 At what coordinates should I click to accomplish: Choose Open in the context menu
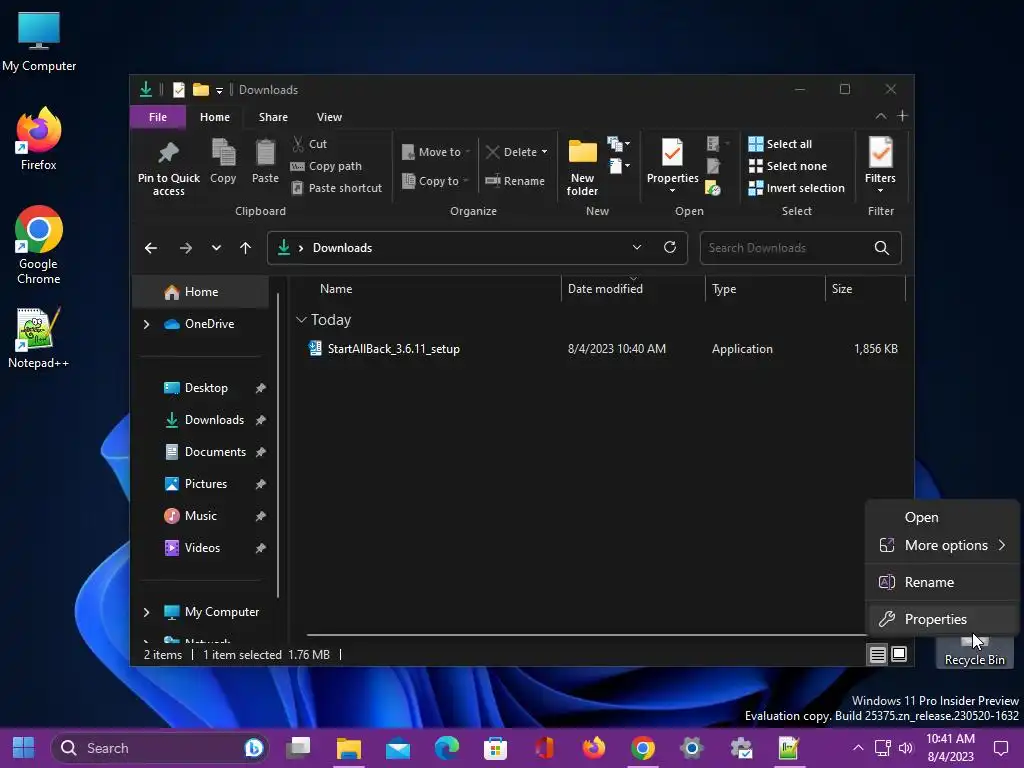click(942, 517)
